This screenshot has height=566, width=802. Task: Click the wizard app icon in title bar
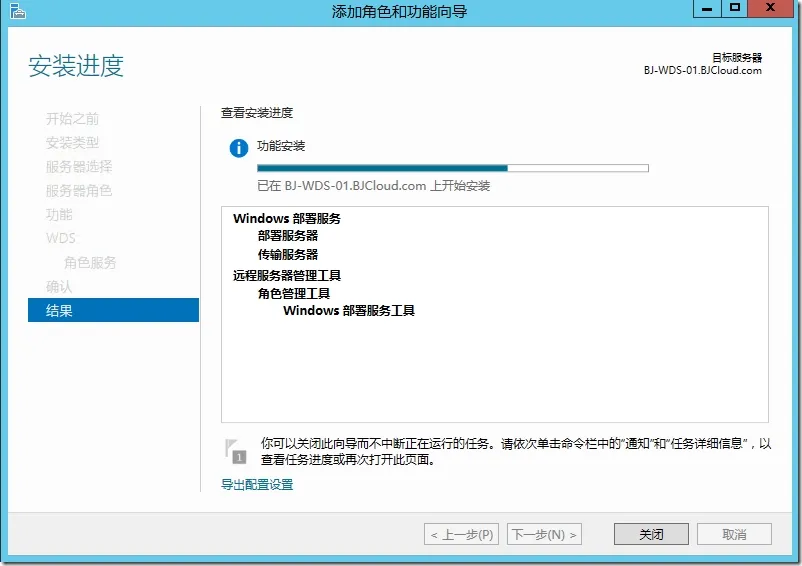[17, 11]
